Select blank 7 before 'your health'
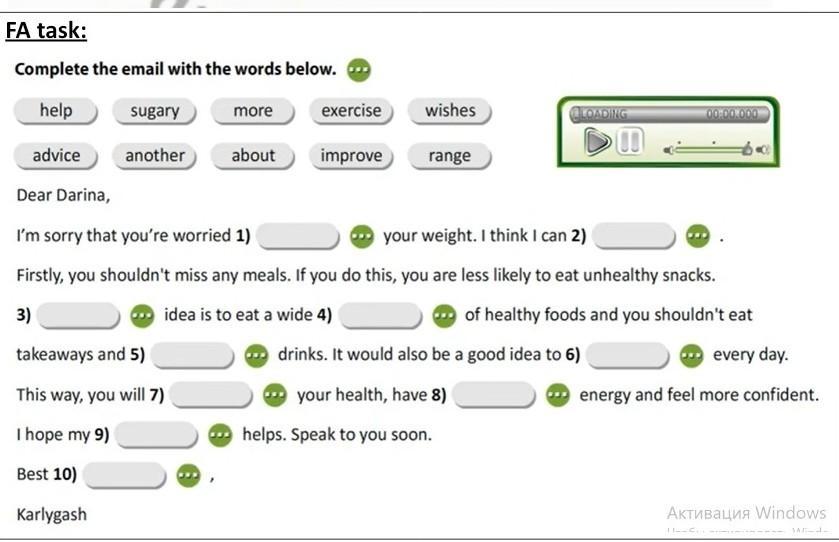The width and height of the screenshot is (839, 542). tap(211, 395)
